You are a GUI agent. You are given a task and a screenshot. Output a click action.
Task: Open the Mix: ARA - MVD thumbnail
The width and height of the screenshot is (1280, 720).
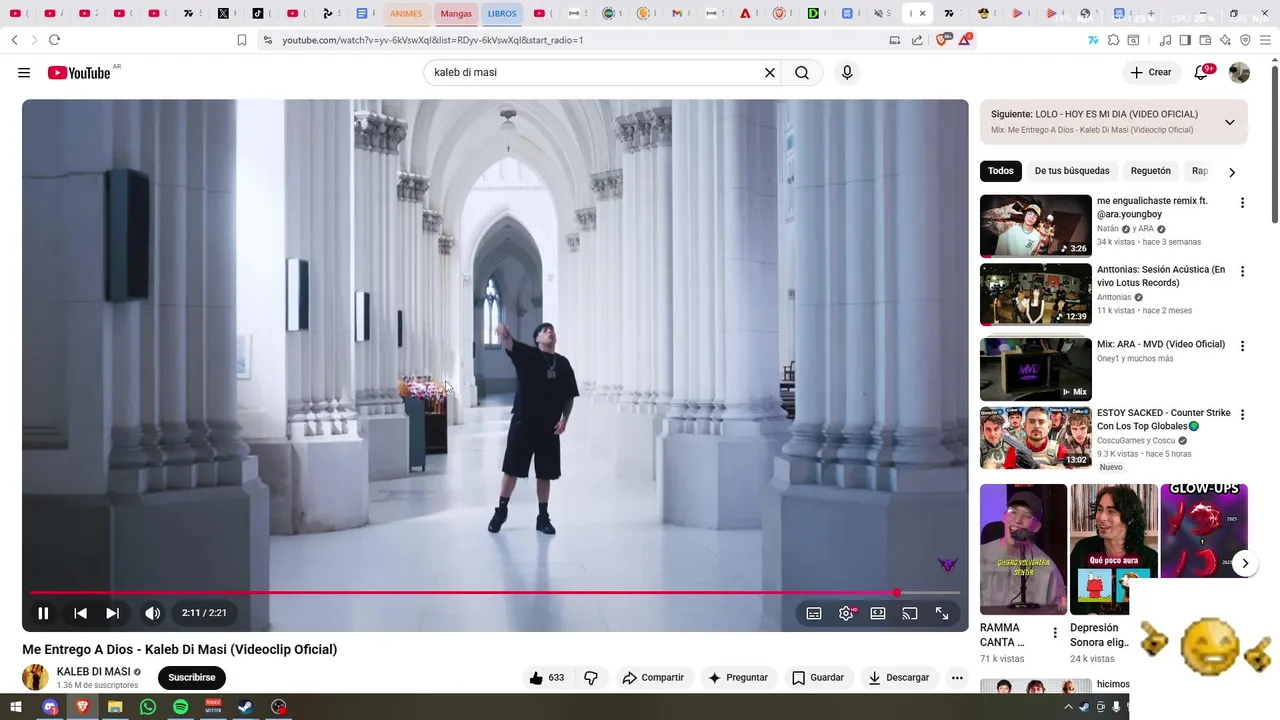pyautogui.click(x=1036, y=369)
